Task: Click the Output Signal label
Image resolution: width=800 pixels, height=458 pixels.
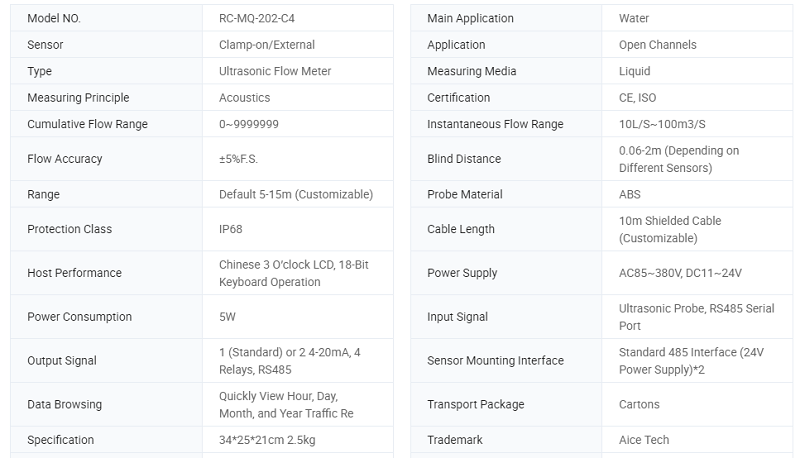Action: (x=62, y=361)
